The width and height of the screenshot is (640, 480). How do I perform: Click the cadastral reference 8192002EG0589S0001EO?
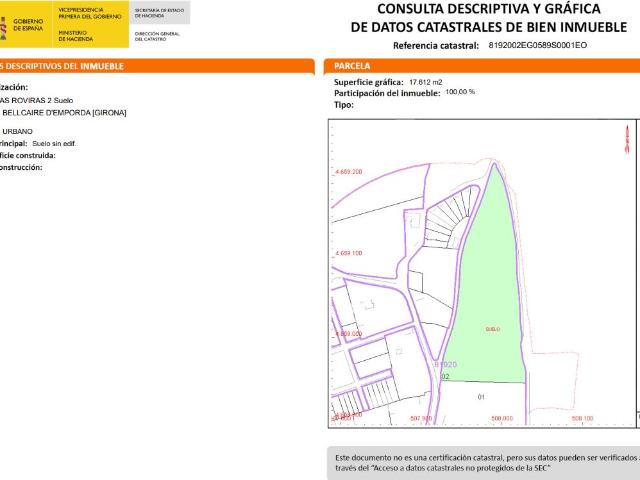tap(538, 46)
